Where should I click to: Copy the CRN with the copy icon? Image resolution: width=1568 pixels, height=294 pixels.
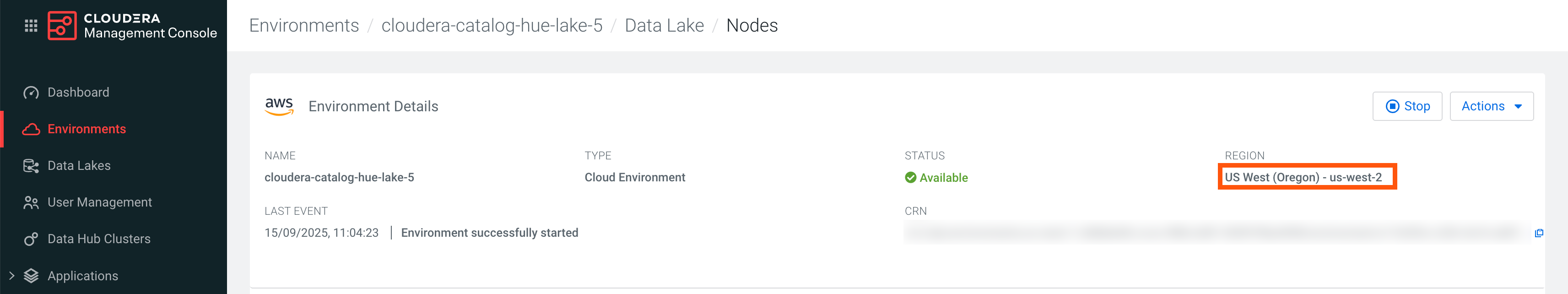(1538, 233)
